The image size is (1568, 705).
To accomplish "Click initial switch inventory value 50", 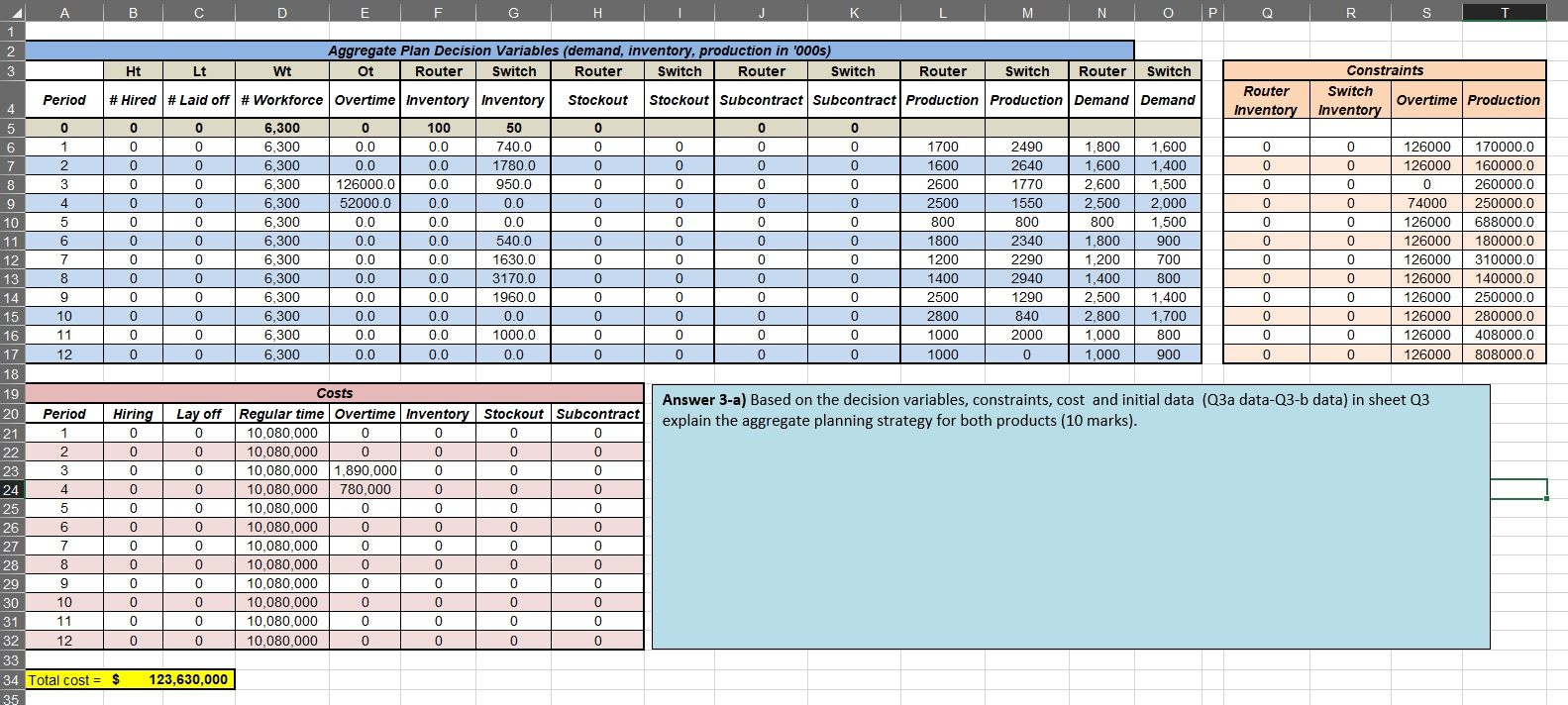I will pos(514,128).
